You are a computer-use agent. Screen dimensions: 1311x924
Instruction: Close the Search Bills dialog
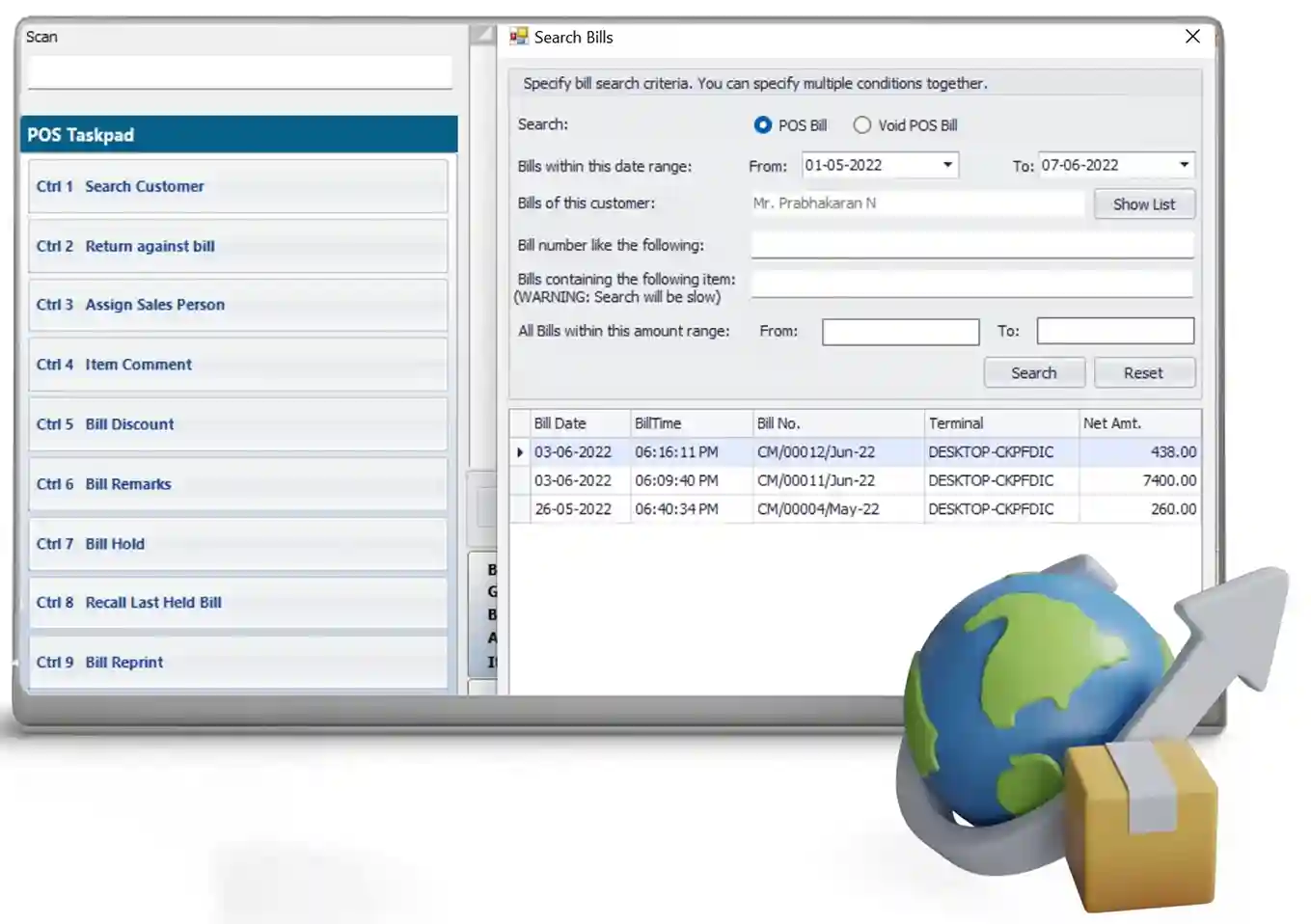tap(1192, 37)
